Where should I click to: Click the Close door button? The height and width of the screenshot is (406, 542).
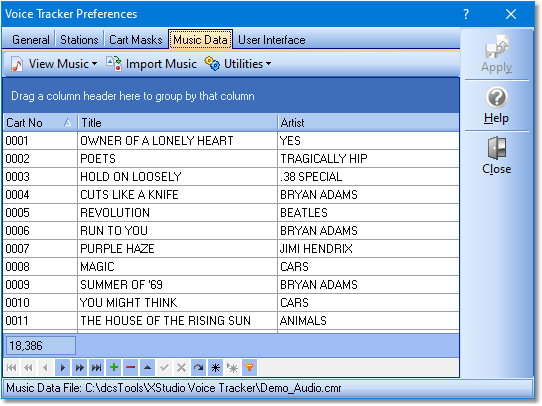click(x=497, y=155)
